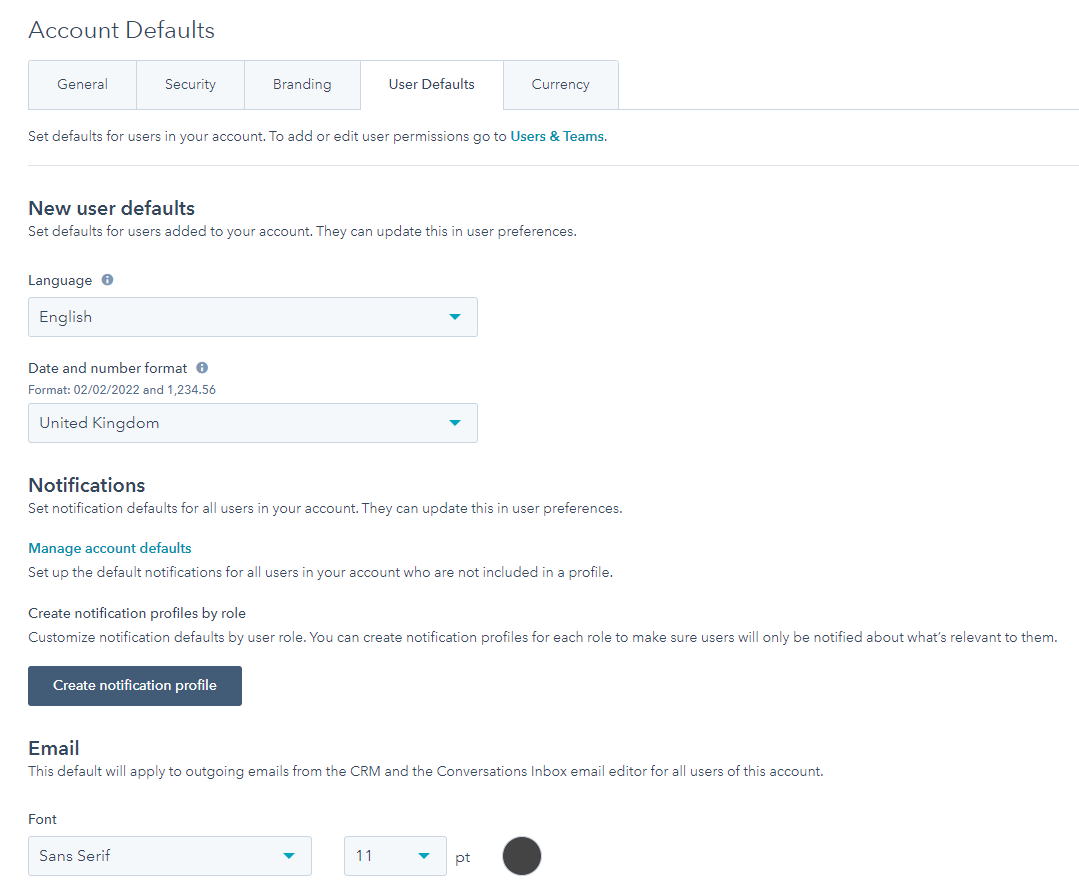
Task: Click the Email section heading
Action: pos(54,748)
